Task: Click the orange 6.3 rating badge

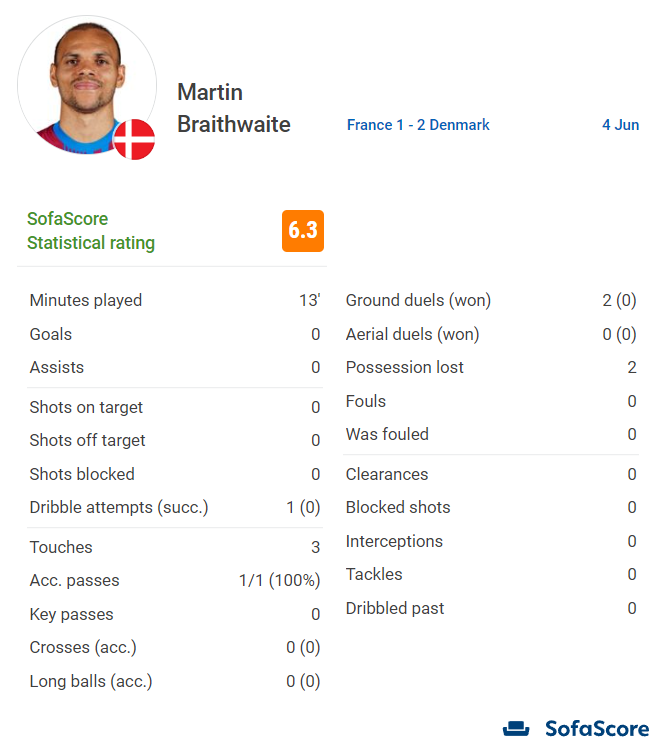Action: [x=303, y=231]
